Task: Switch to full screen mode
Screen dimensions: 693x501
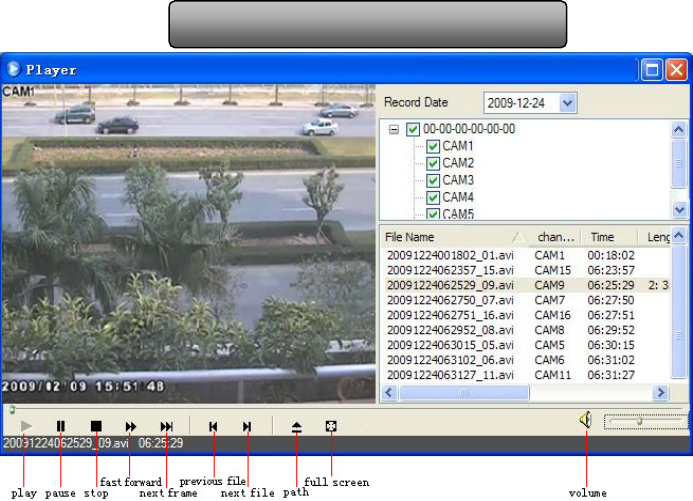Action: point(331,426)
